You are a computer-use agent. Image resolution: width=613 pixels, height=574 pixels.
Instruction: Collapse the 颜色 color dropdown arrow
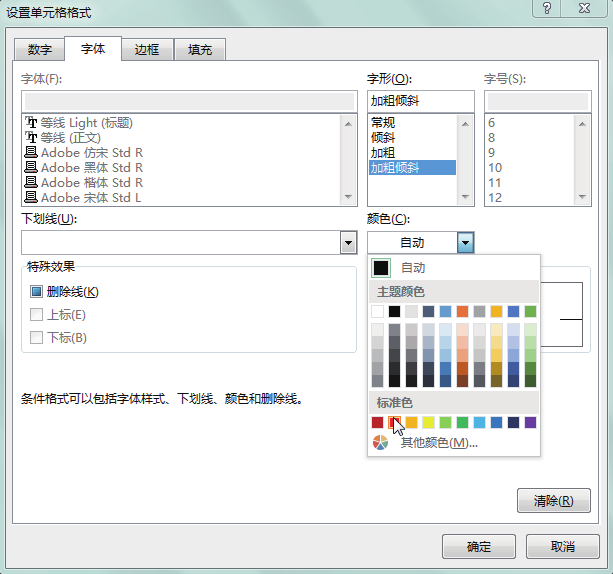pos(465,243)
